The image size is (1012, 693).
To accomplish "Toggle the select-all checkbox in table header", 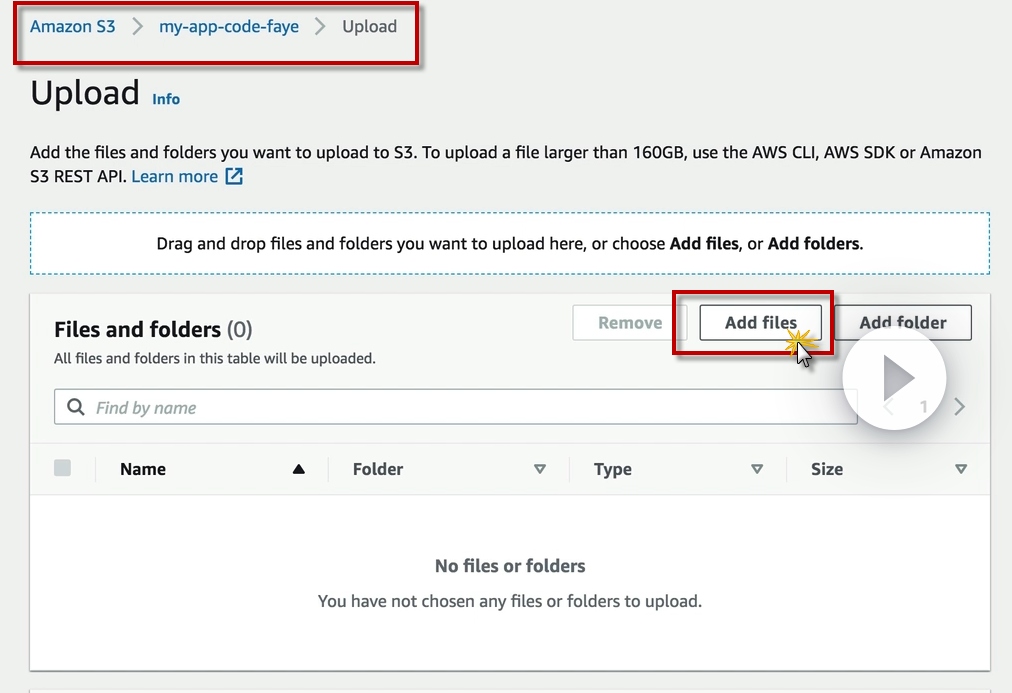I will (63, 468).
